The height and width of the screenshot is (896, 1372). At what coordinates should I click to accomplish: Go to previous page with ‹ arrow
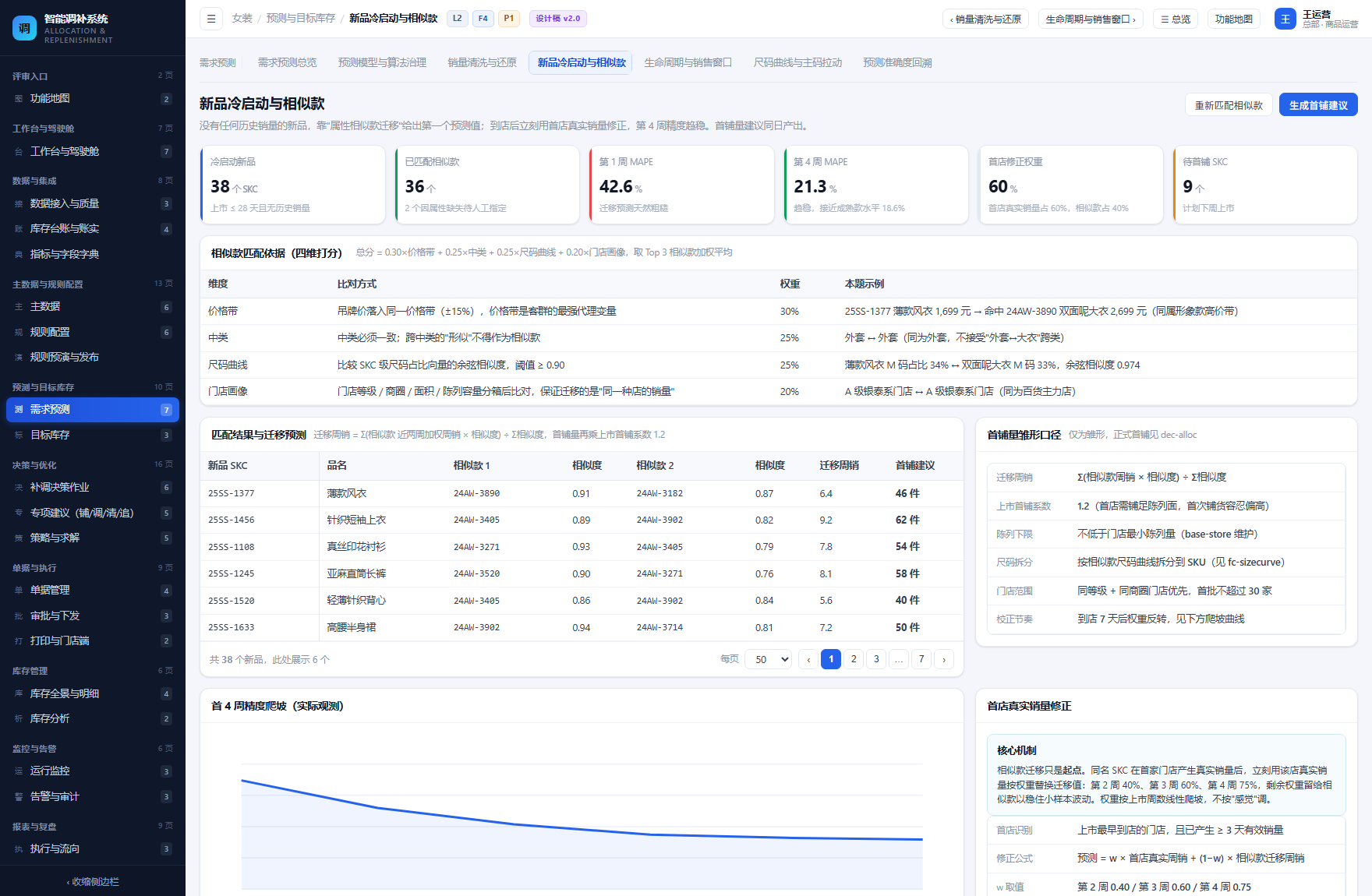point(808,659)
